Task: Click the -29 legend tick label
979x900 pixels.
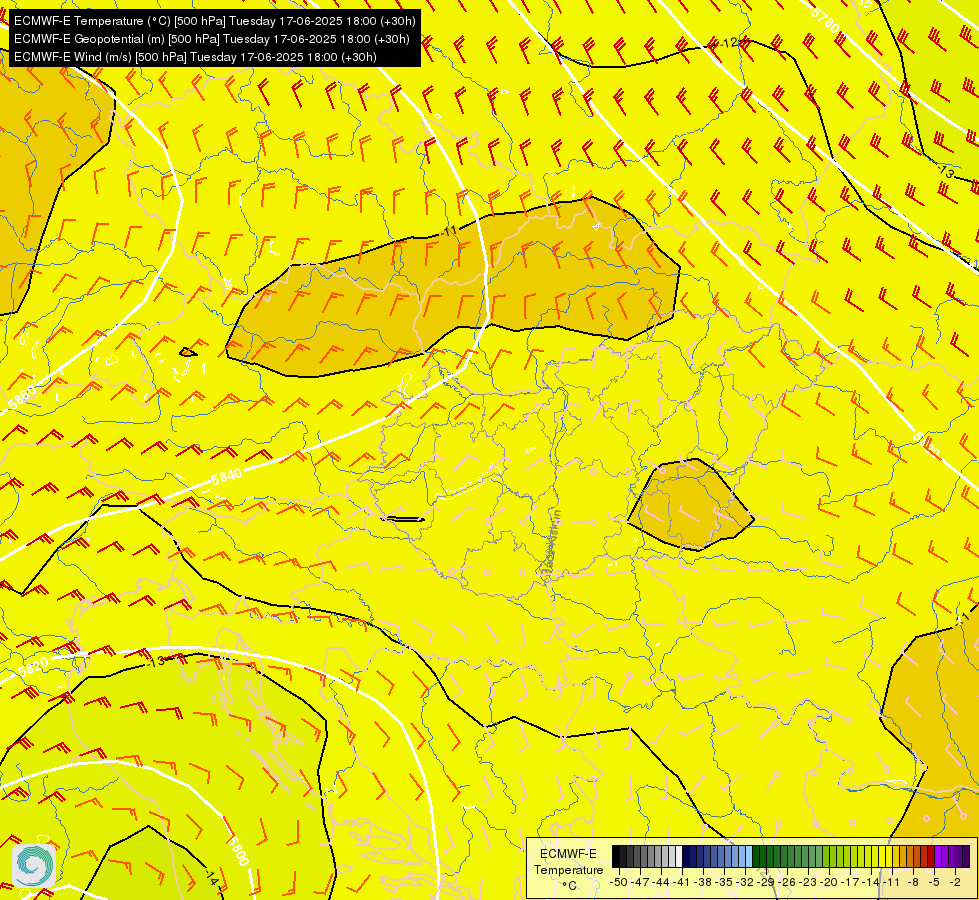Action: (767, 882)
